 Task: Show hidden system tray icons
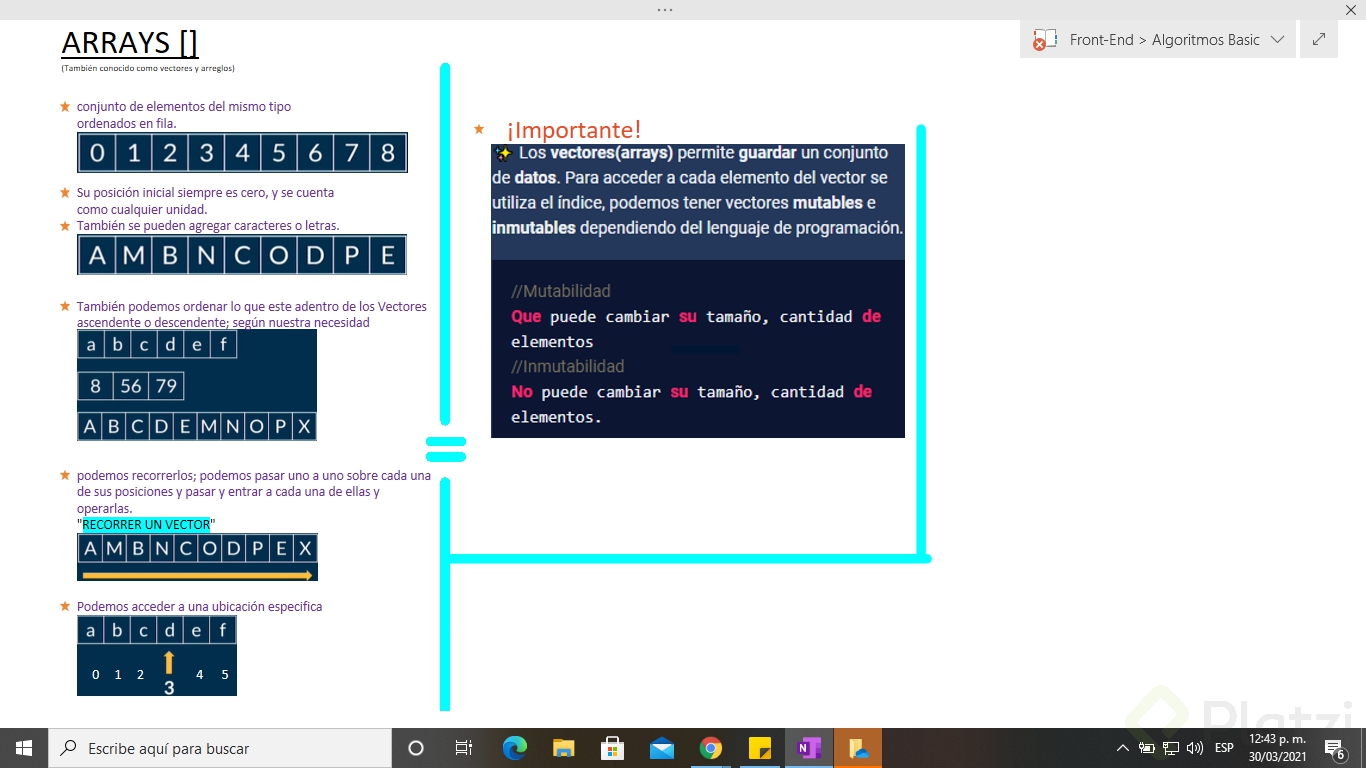tap(1123, 748)
